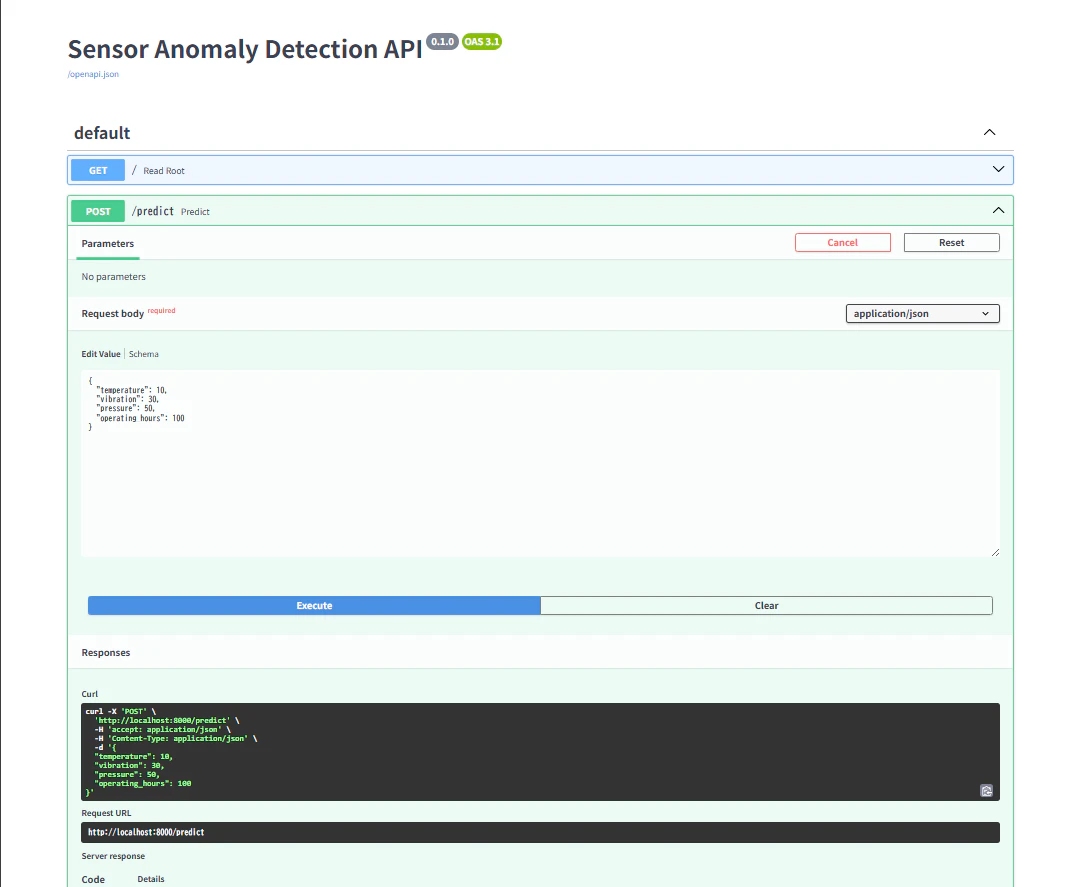This screenshot has width=1070, height=887.
Task: Switch to the Edit Value tab
Action: (101, 354)
